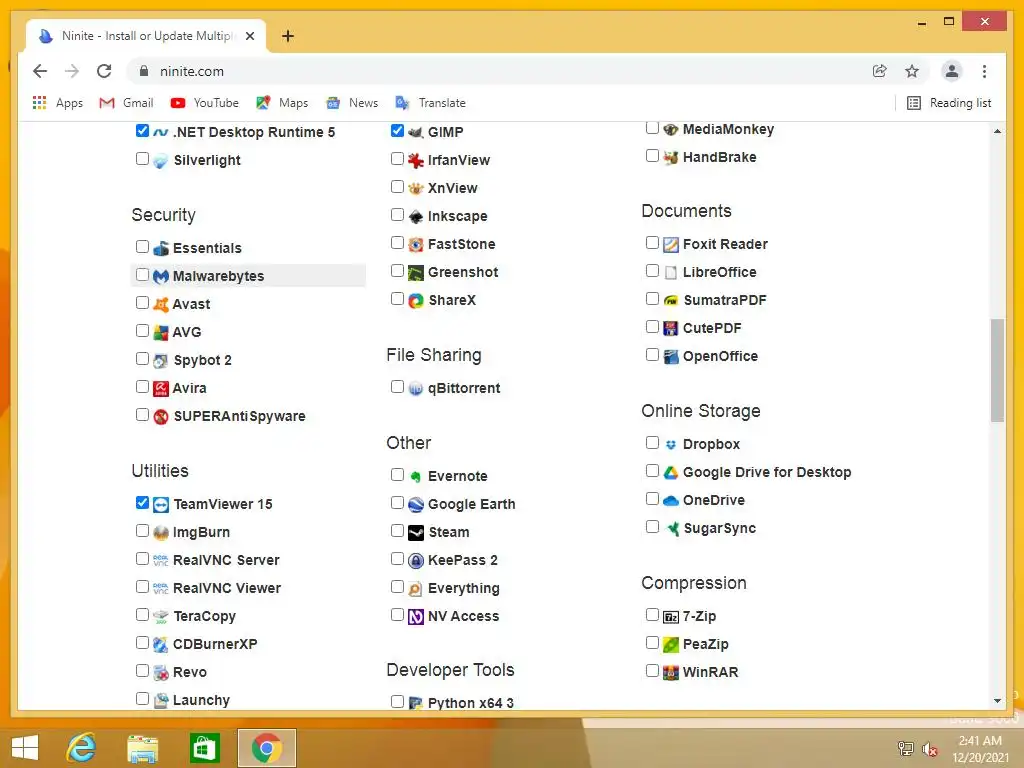Open the Reading list panel
Image resolution: width=1024 pixels, height=768 pixels.
[949, 103]
